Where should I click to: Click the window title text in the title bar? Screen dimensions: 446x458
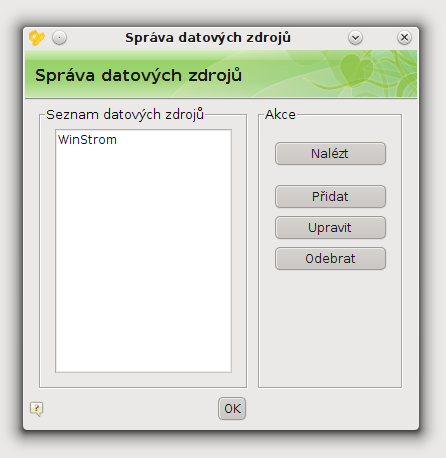(x=208, y=38)
